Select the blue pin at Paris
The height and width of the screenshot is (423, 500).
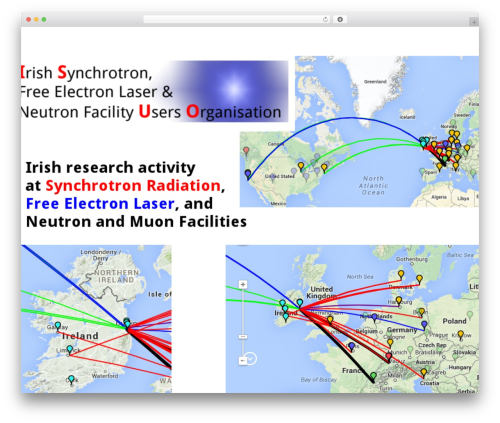[x=352, y=346]
